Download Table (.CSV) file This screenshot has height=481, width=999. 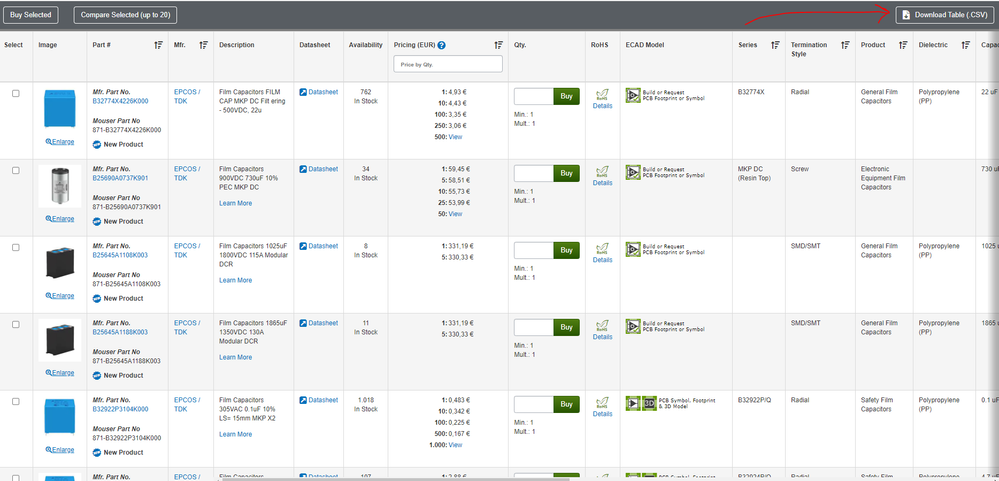click(x=945, y=15)
